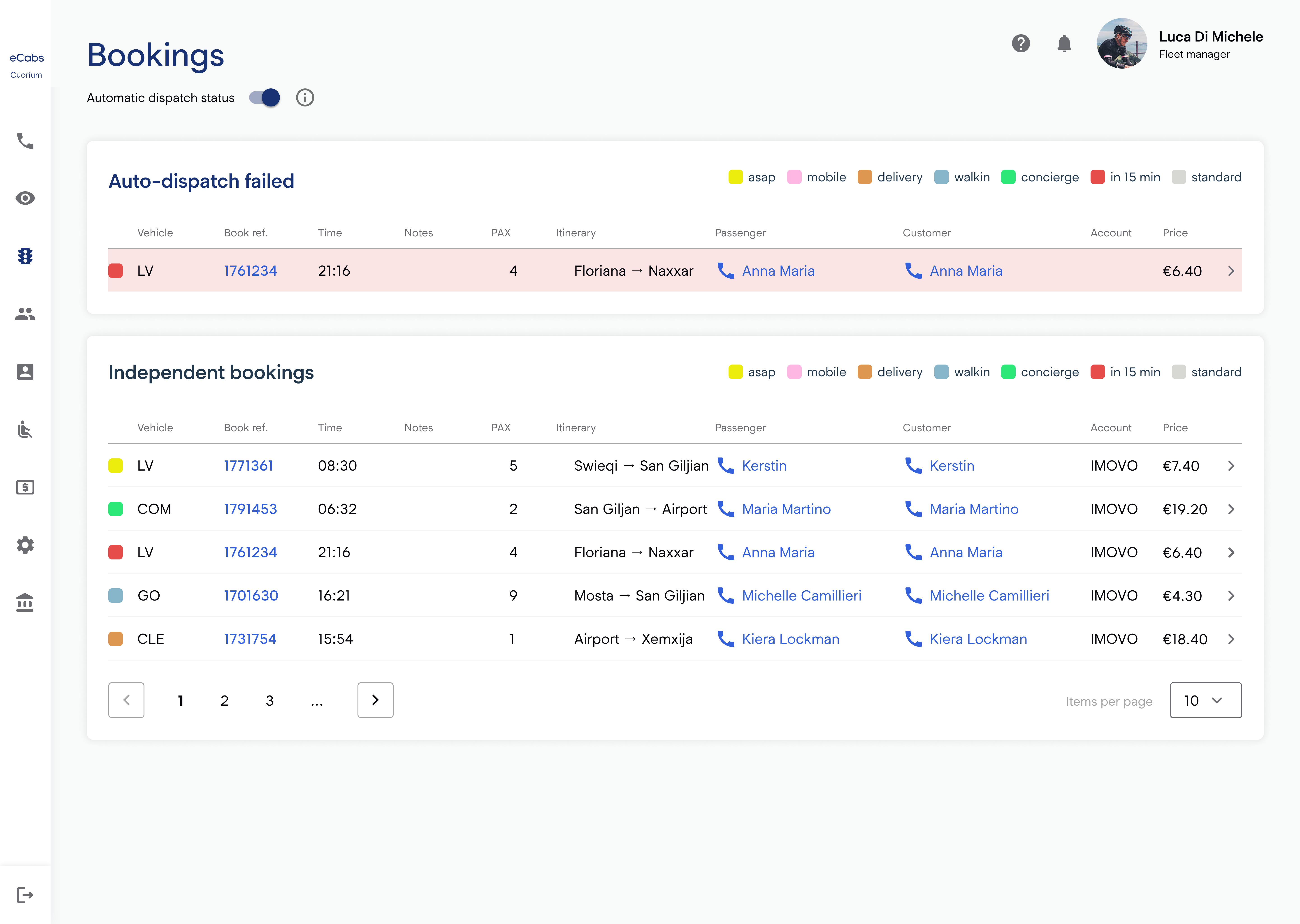
Task: Open customer Kiera Lockman name link
Action: click(978, 639)
